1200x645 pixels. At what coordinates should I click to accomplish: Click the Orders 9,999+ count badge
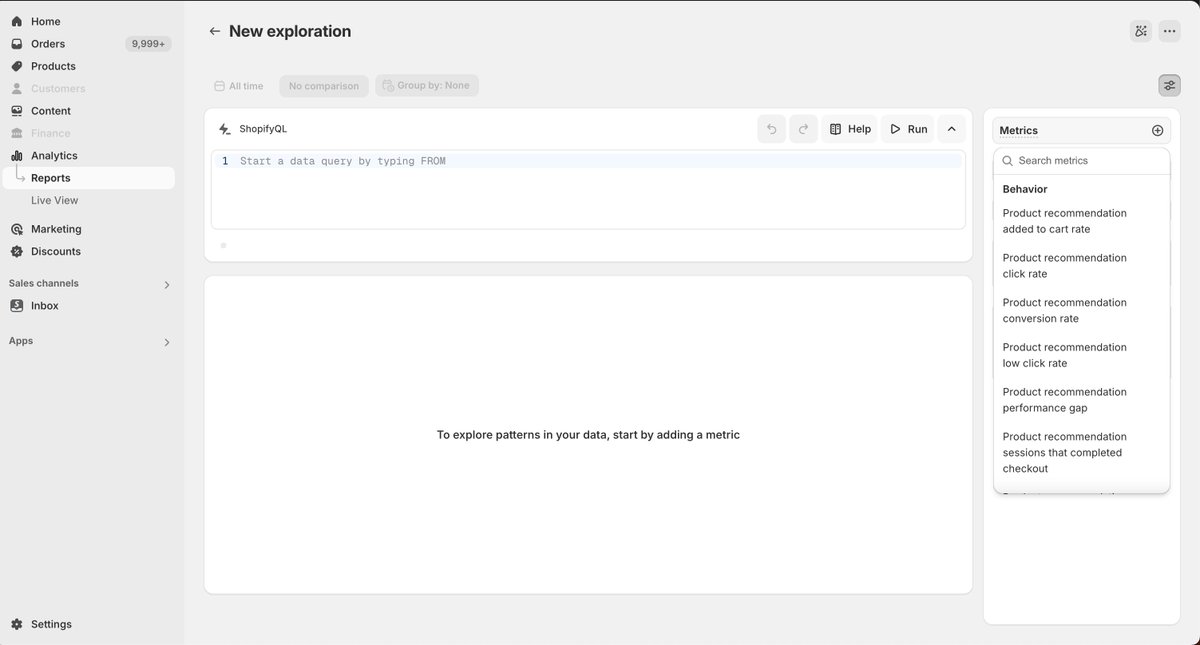[x=148, y=44]
